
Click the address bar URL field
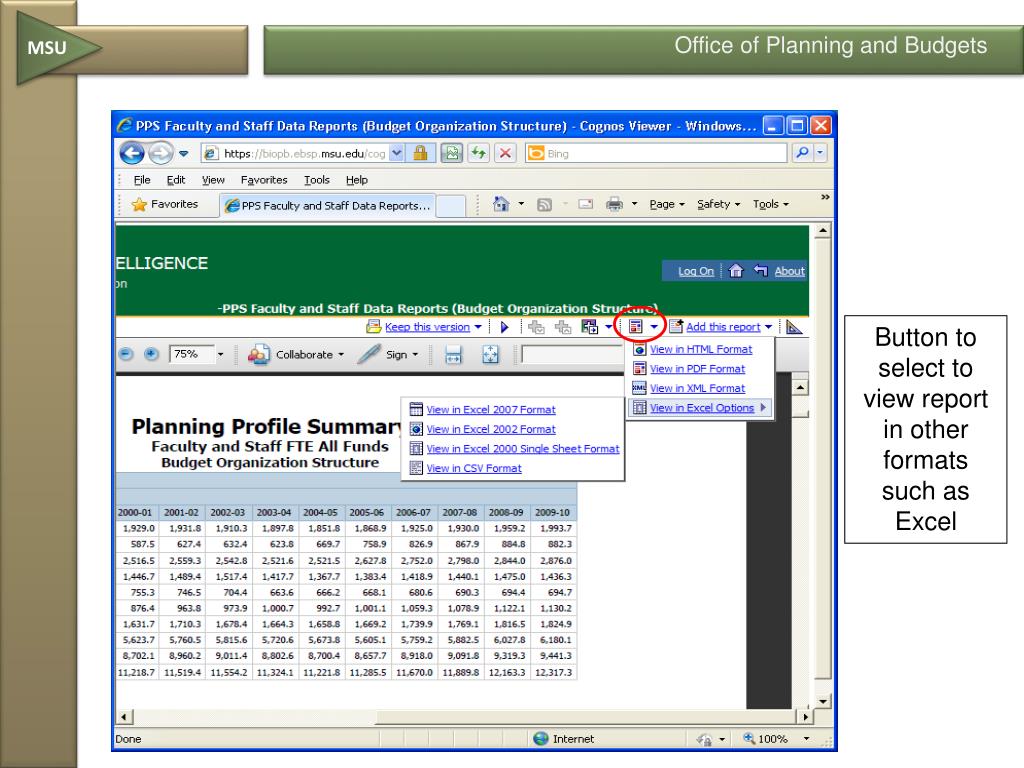click(x=296, y=153)
